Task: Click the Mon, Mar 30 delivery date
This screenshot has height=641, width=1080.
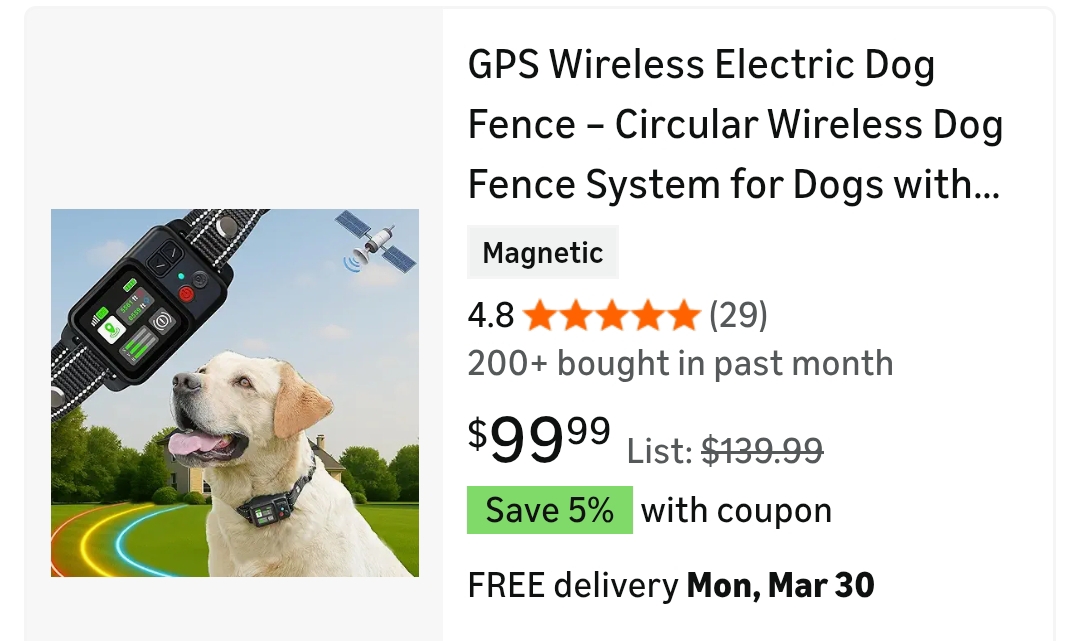Action: (x=780, y=585)
